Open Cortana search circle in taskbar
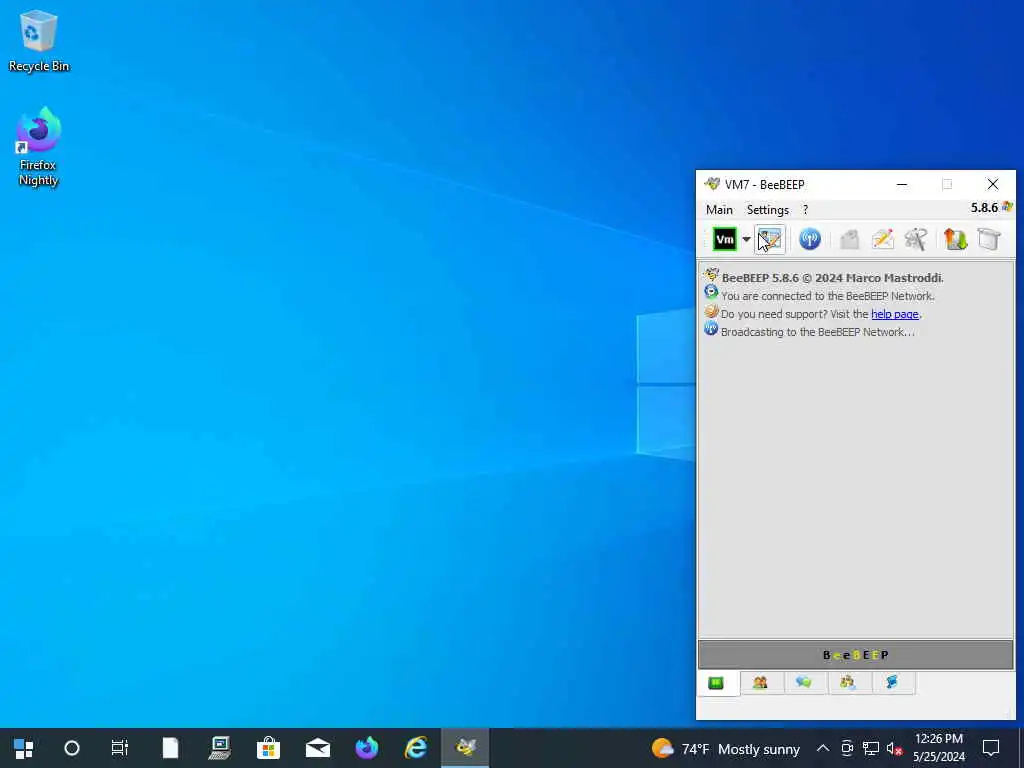 click(x=72, y=748)
